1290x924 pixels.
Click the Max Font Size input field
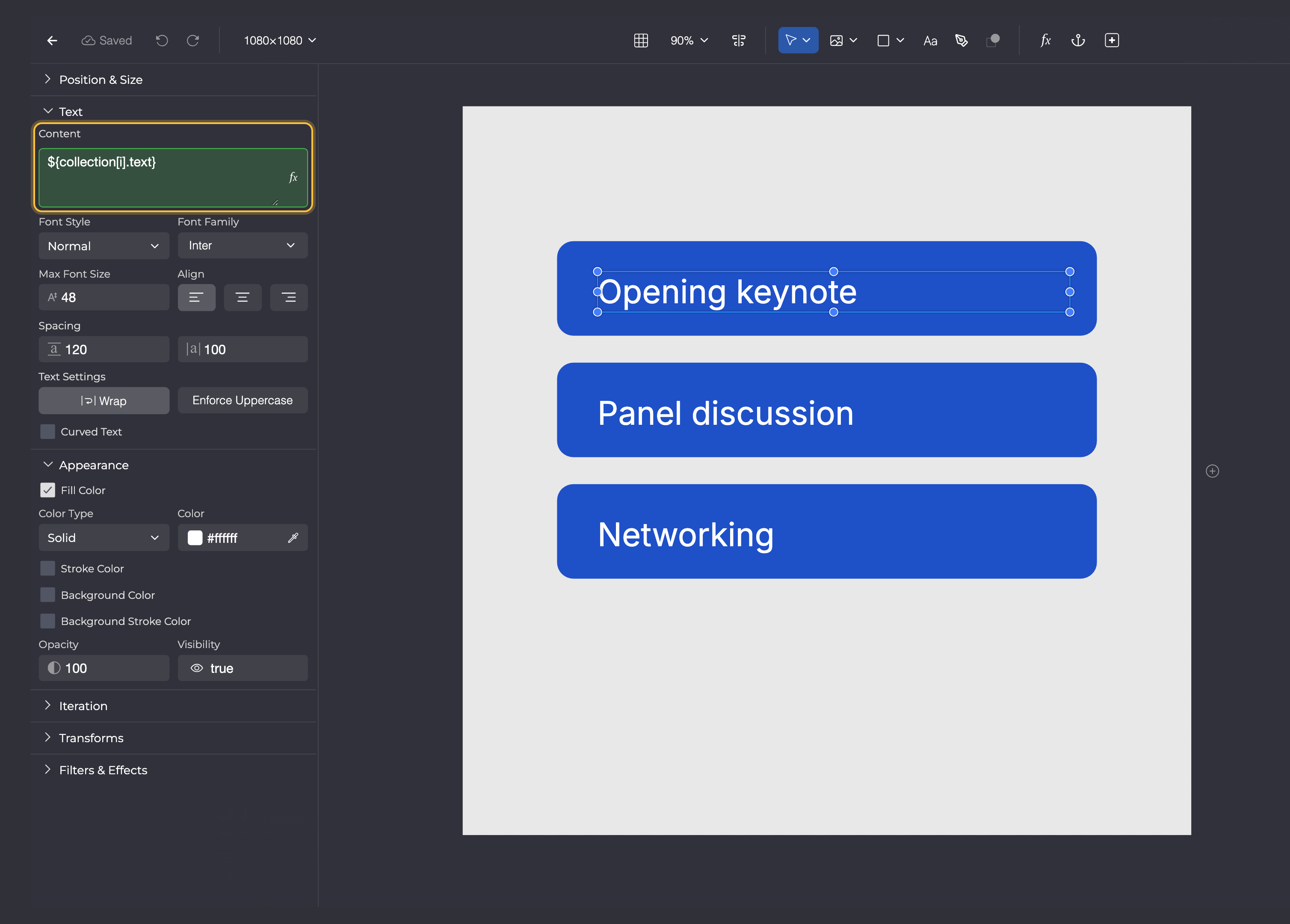click(x=104, y=298)
